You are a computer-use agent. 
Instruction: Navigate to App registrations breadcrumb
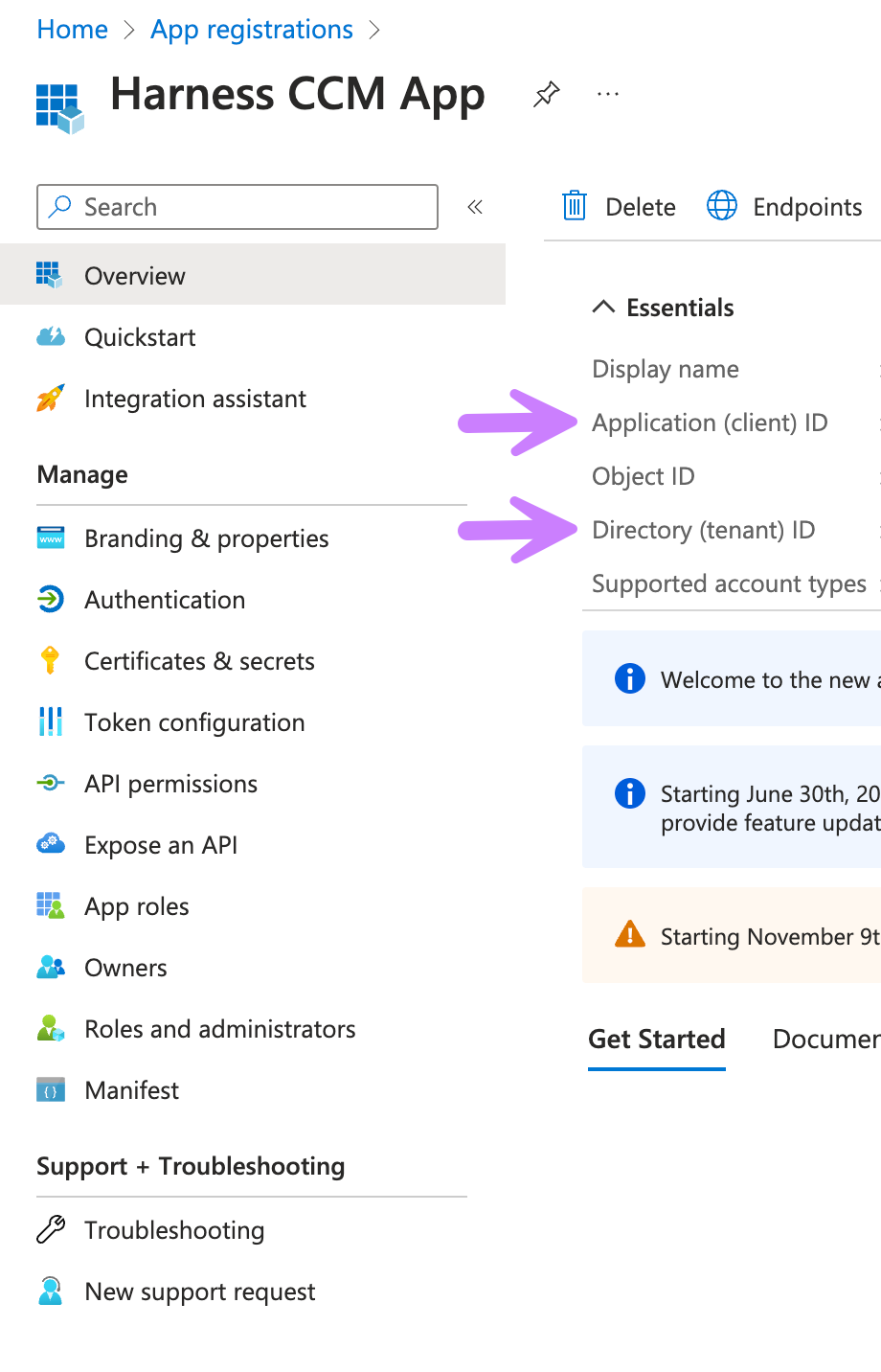[x=252, y=30]
